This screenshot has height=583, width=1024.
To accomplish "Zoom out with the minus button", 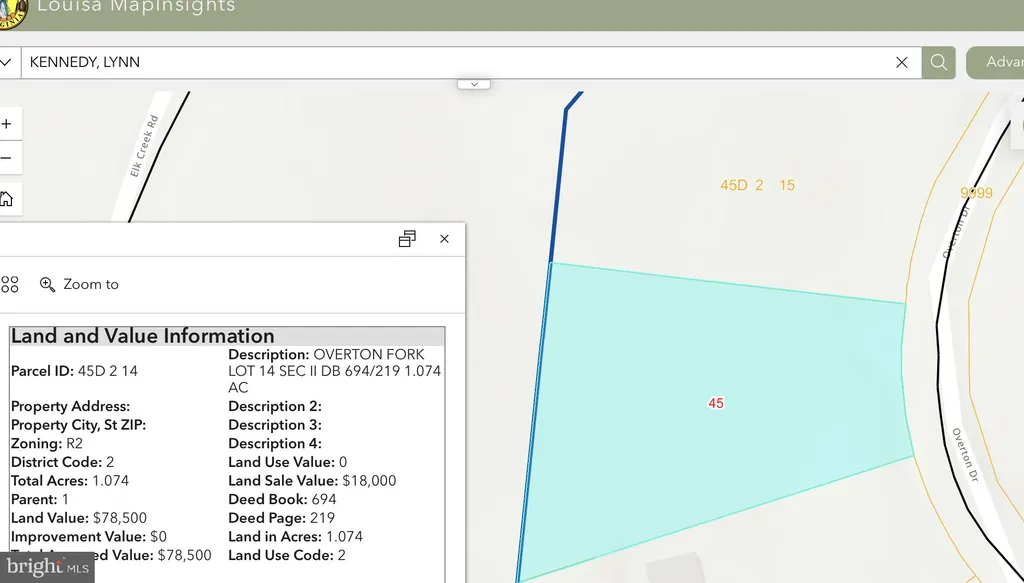I will 7,157.
